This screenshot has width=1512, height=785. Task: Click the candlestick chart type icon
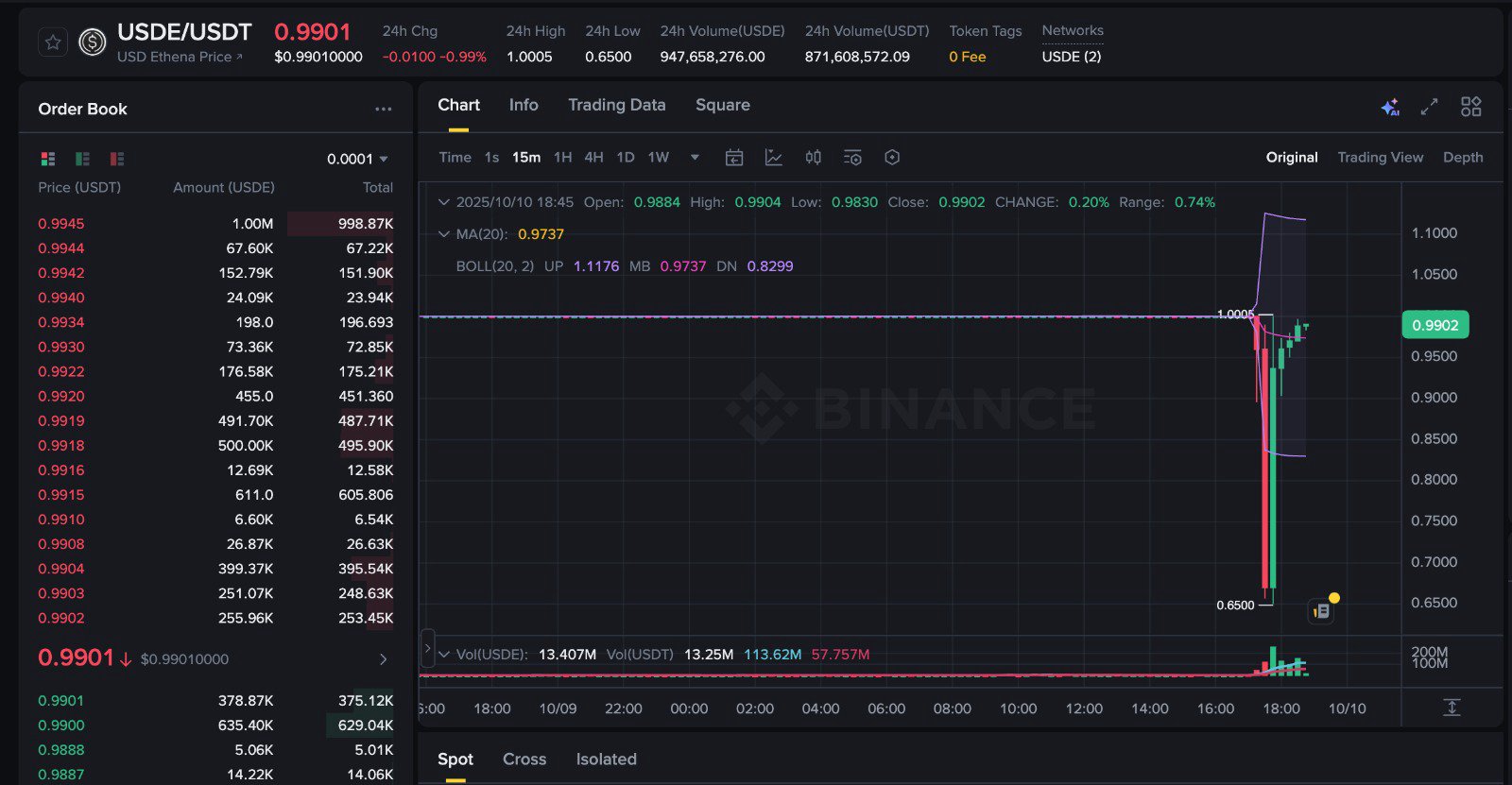coord(813,158)
